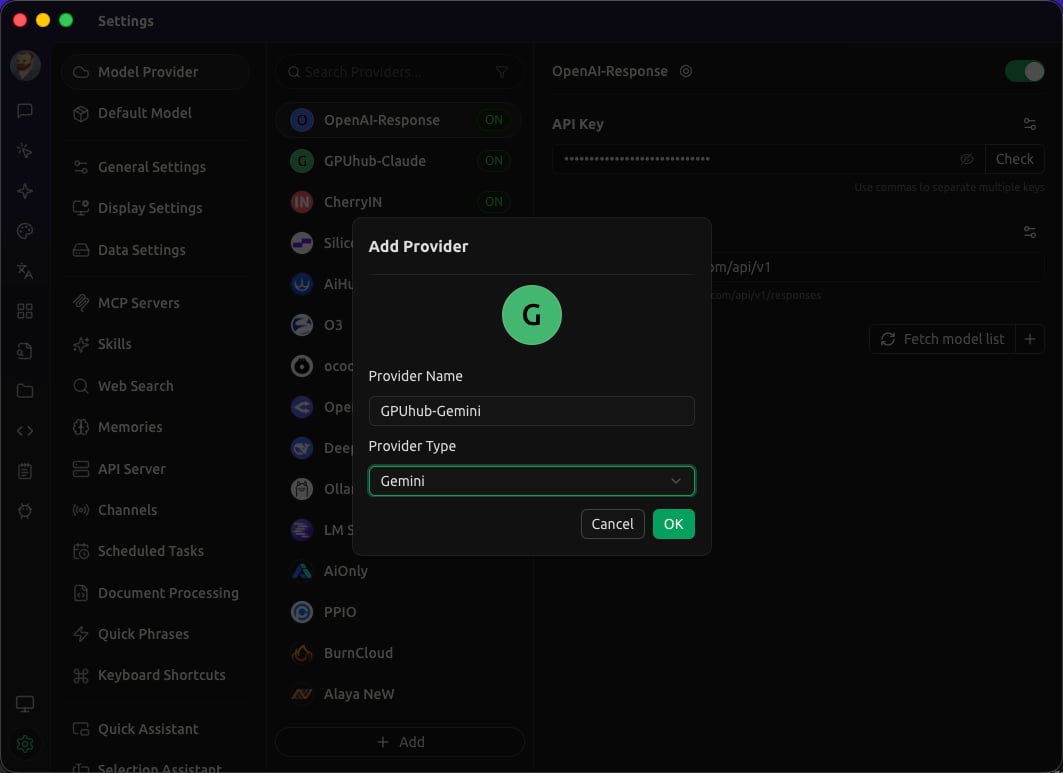The width and height of the screenshot is (1063, 773).
Task: Click the green settings gear in the sidebar
Action: tap(25, 744)
